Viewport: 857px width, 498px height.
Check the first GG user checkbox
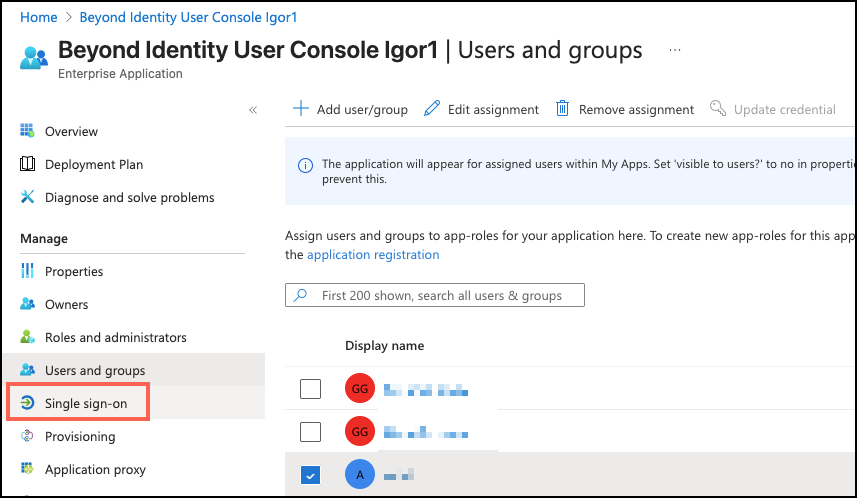point(311,388)
